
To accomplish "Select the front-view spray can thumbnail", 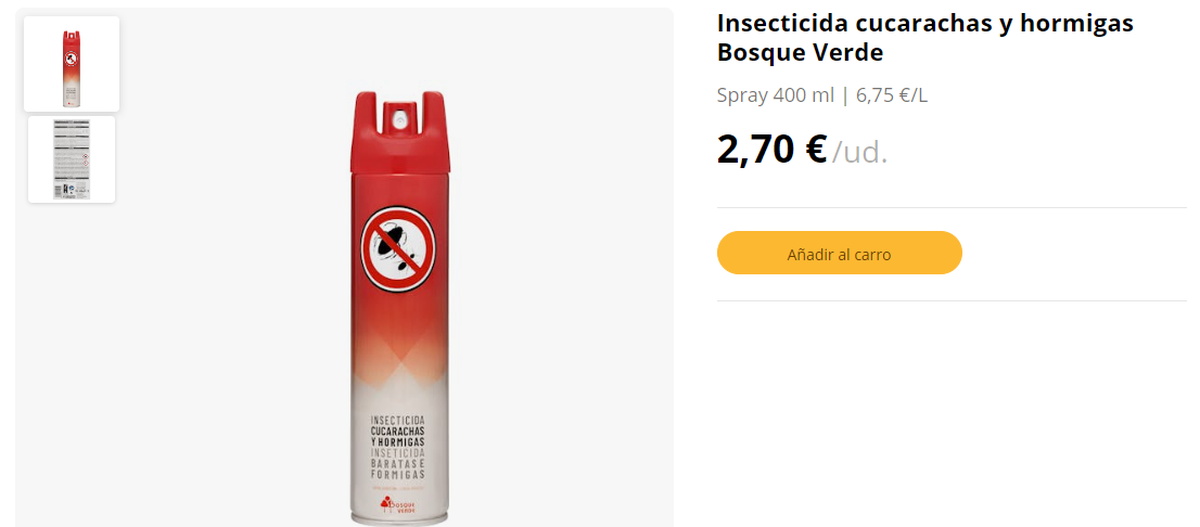I will (x=71, y=64).
